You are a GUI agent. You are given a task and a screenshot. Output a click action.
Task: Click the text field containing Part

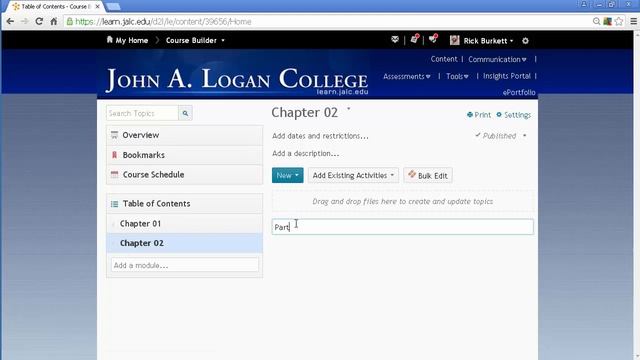coord(402,227)
